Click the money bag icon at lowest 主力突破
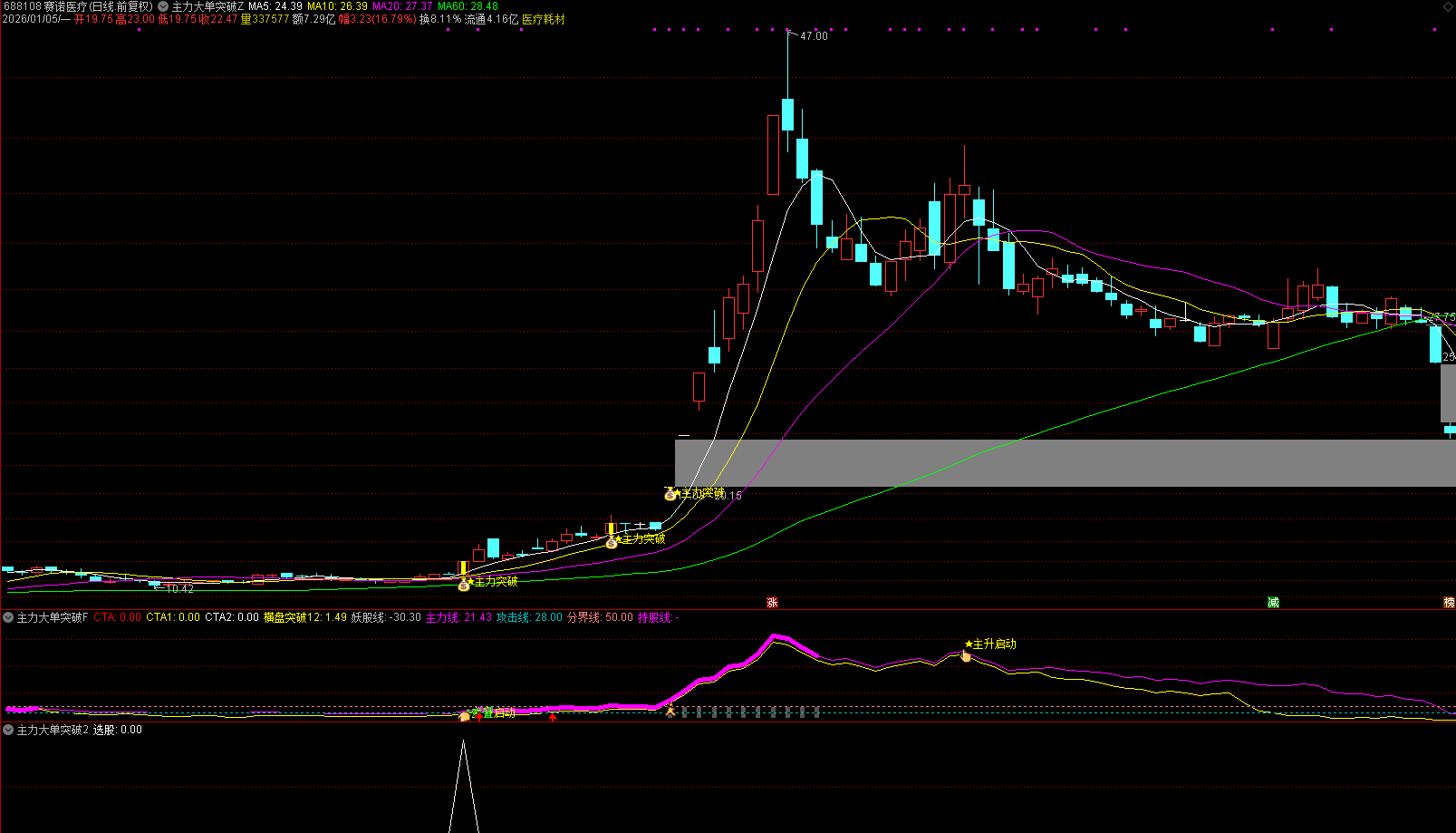Screen dimensions: 1456x833 point(464,586)
